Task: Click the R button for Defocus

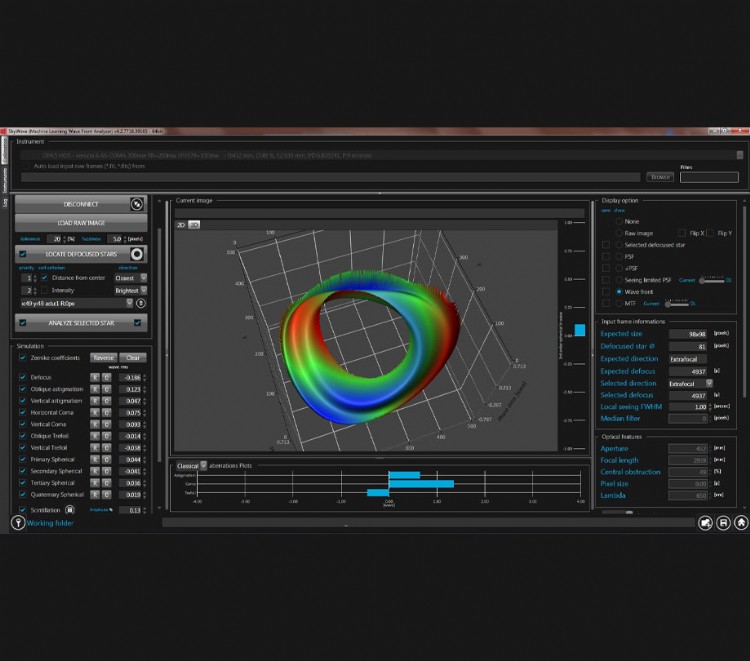Action: click(95, 377)
